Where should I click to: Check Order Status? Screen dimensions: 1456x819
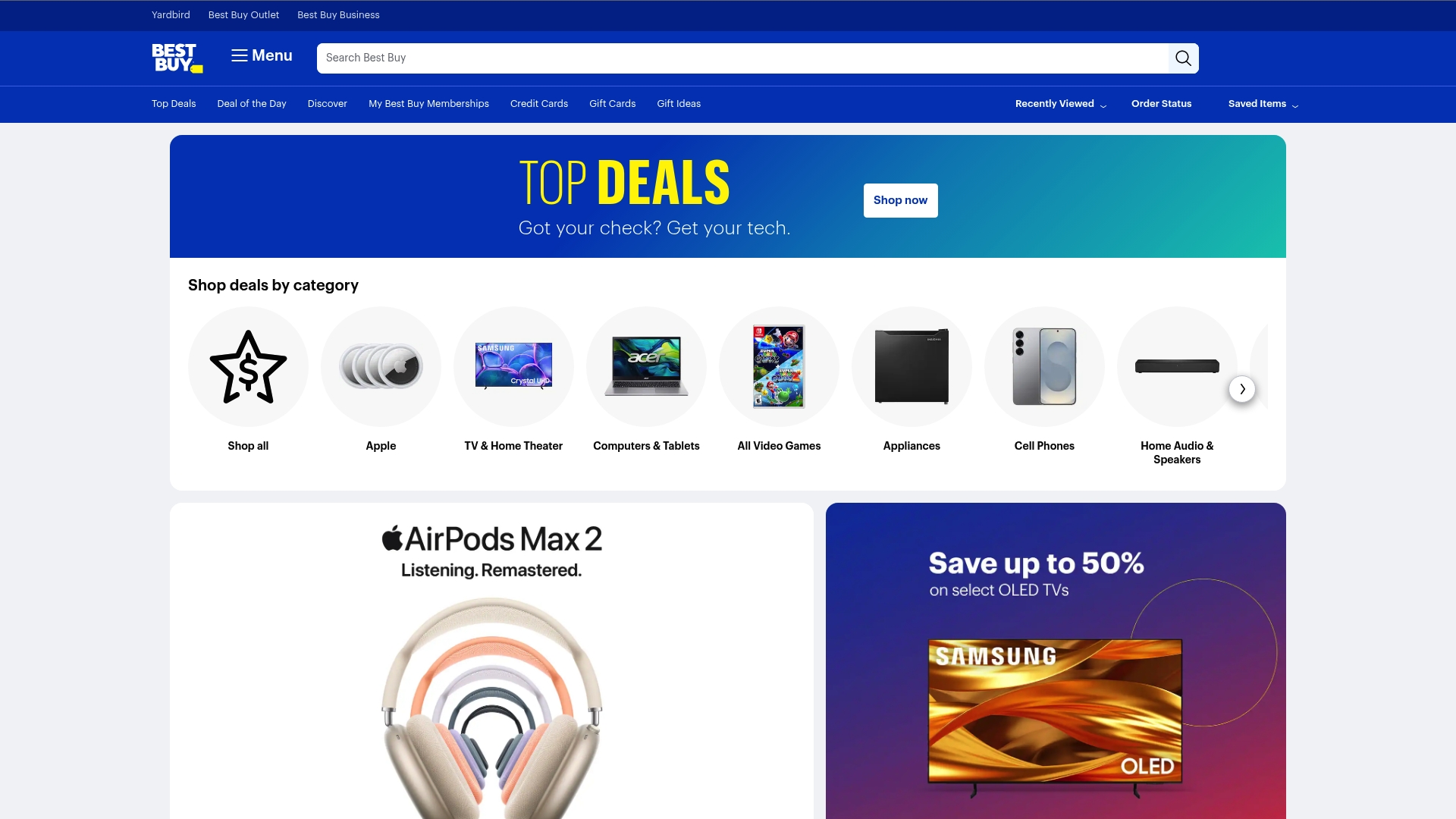(x=1161, y=104)
